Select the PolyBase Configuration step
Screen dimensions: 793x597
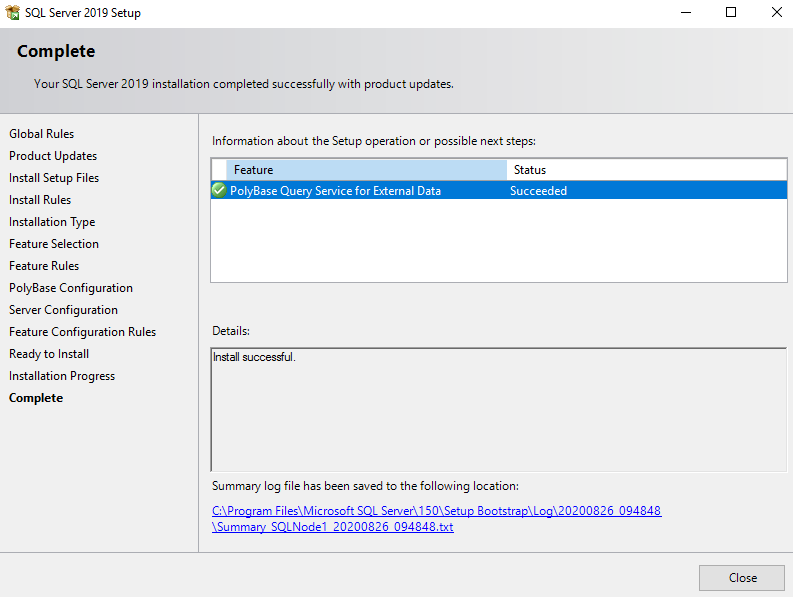[71, 288]
